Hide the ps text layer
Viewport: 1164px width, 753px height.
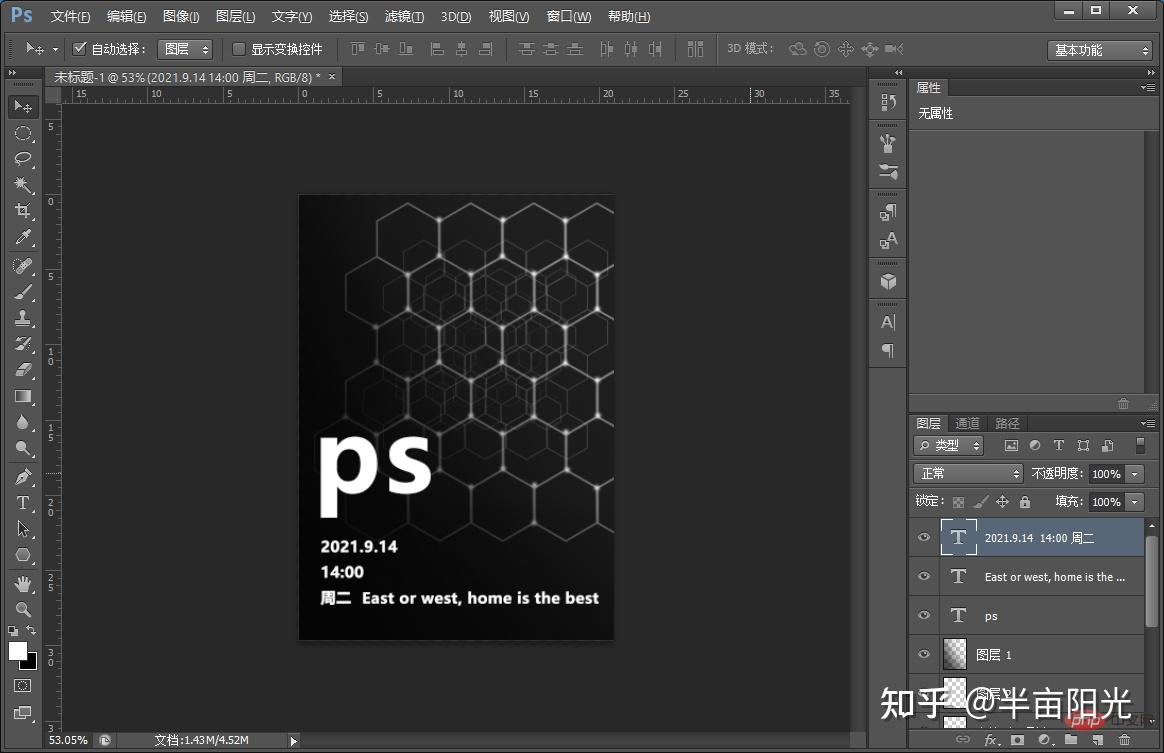coord(924,615)
